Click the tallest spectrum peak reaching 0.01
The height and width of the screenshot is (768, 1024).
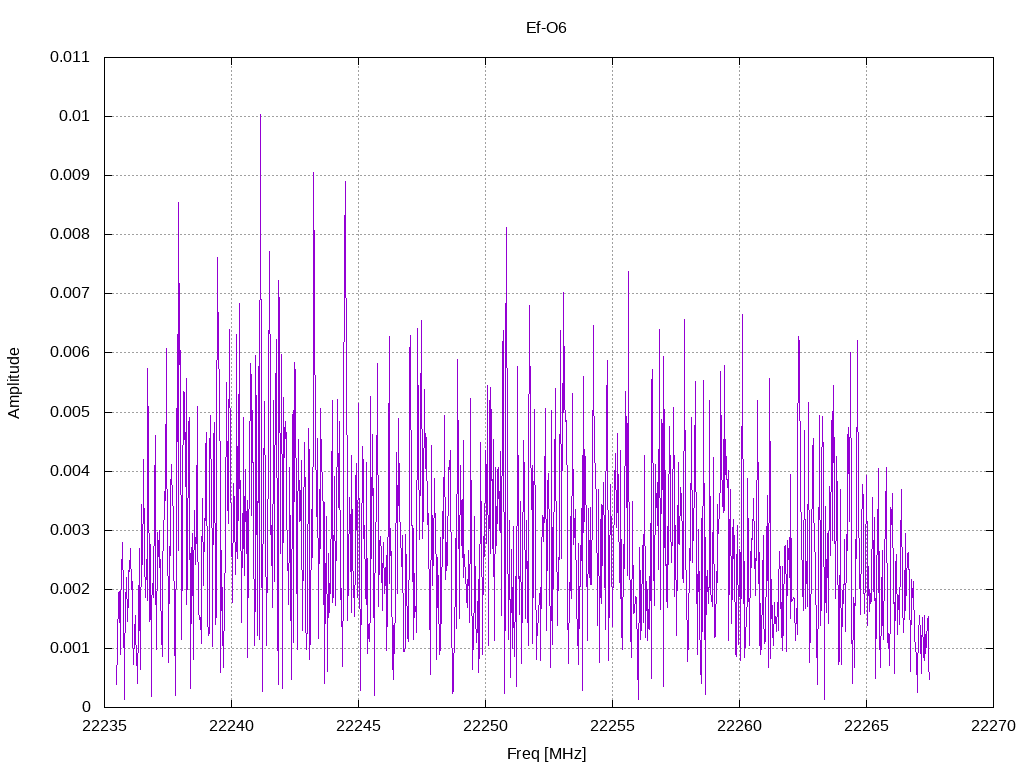(261, 116)
